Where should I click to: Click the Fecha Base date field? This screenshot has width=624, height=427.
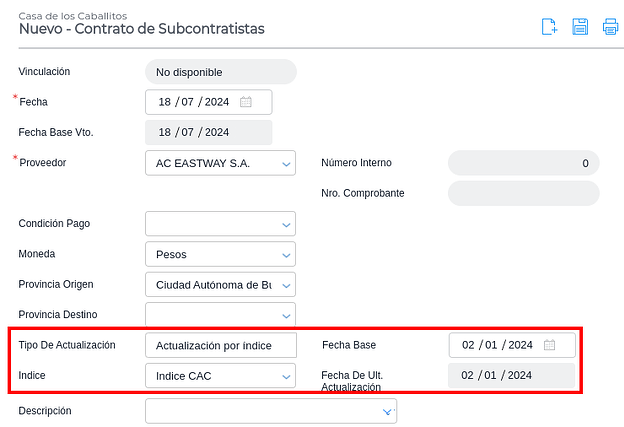pos(497,345)
